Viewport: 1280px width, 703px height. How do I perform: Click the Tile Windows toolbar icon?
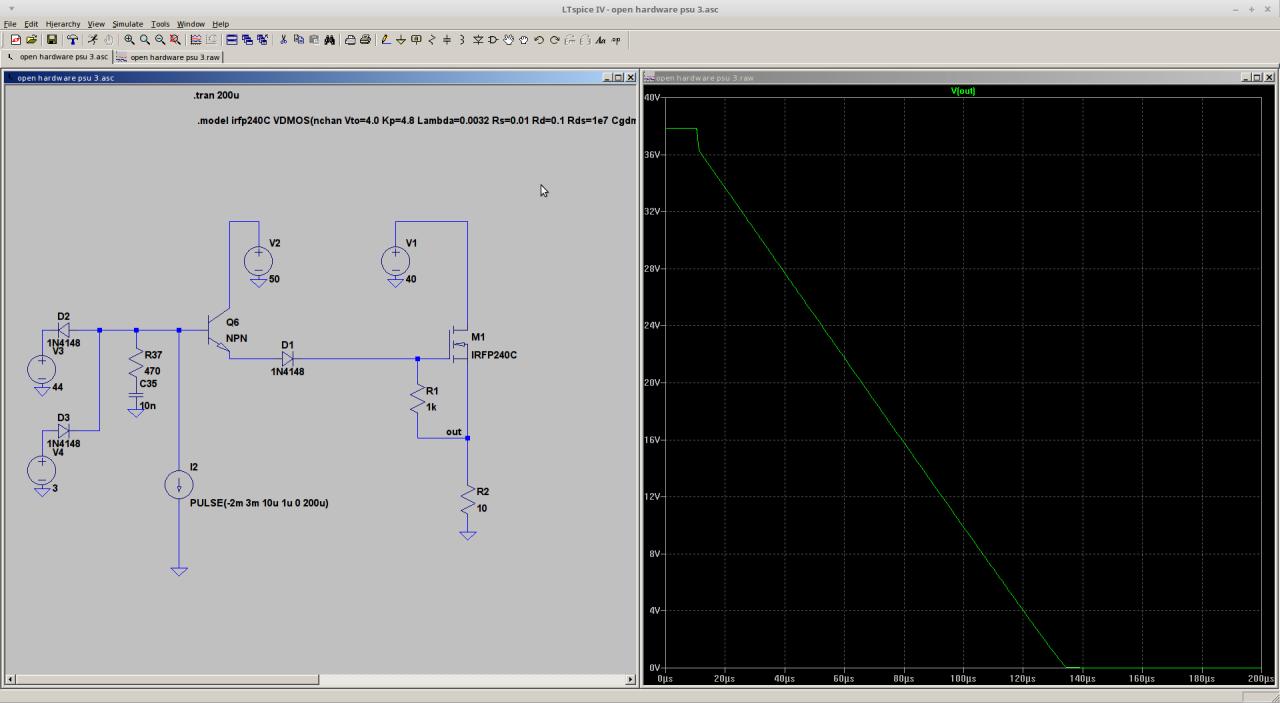(x=232, y=40)
